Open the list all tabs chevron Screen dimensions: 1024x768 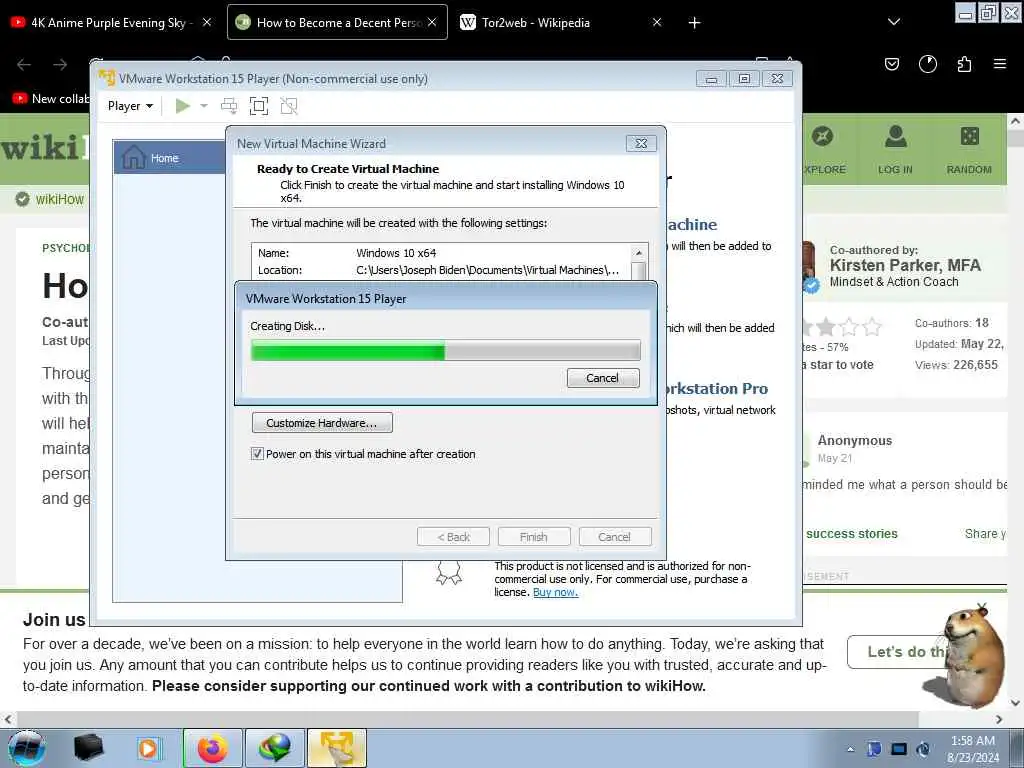tap(894, 22)
